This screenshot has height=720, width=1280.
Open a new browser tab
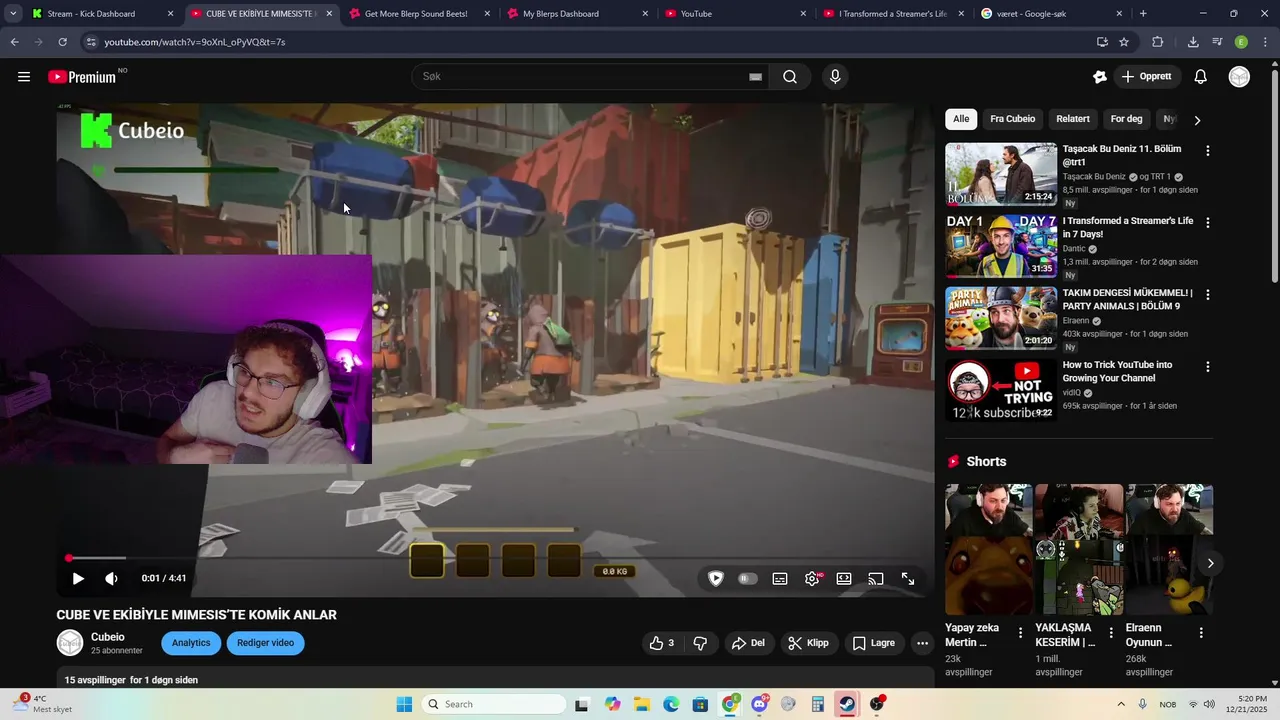pos(1143,14)
